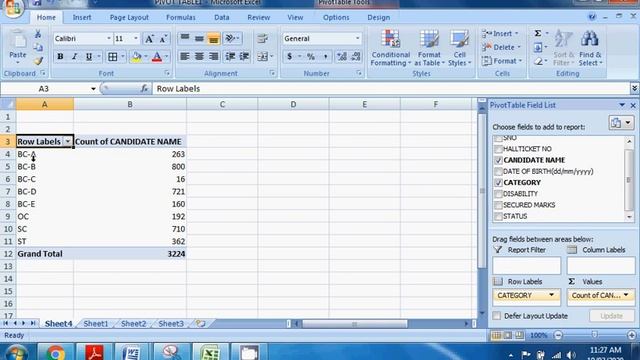Screen dimensions: 640x360
Task: Click the Middle Align icon
Action: (199, 39)
